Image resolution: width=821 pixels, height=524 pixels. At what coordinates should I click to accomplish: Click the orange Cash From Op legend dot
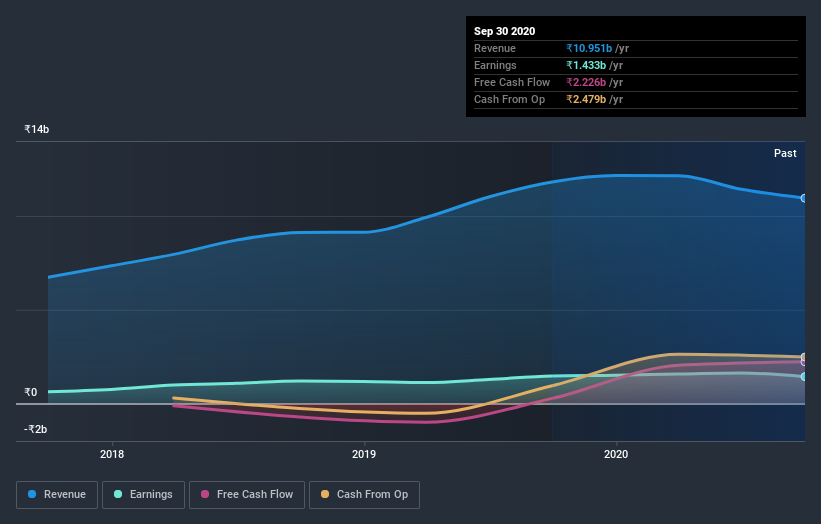tap(325, 494)
